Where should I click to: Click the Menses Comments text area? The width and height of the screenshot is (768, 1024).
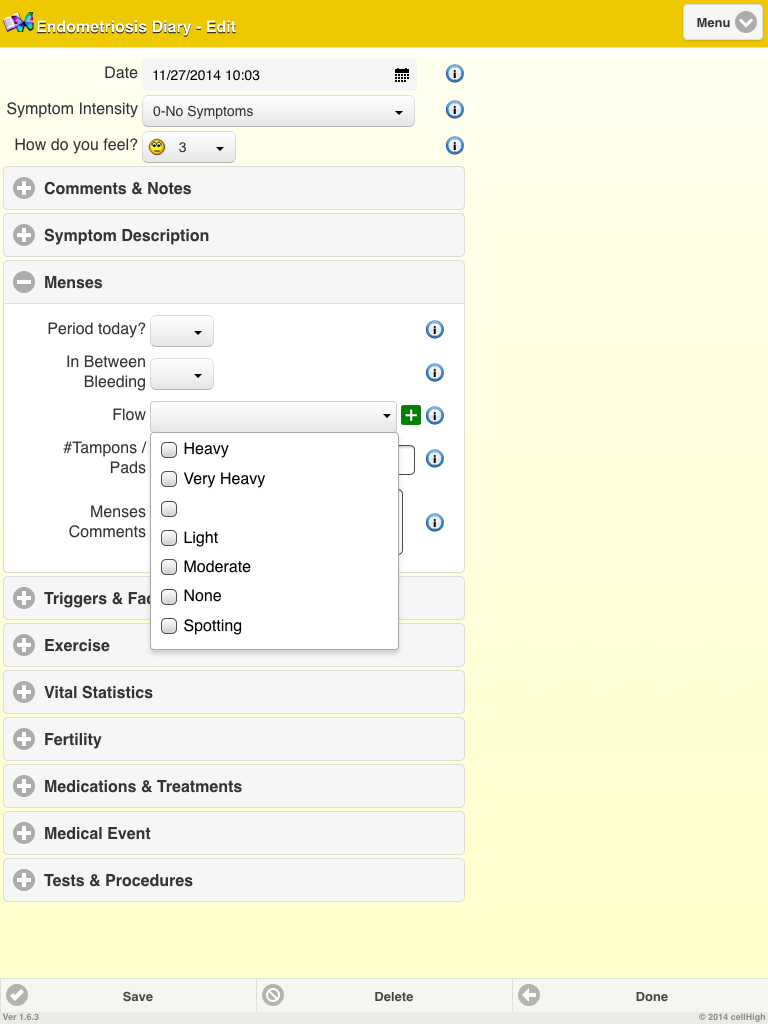tap(400, 522)
